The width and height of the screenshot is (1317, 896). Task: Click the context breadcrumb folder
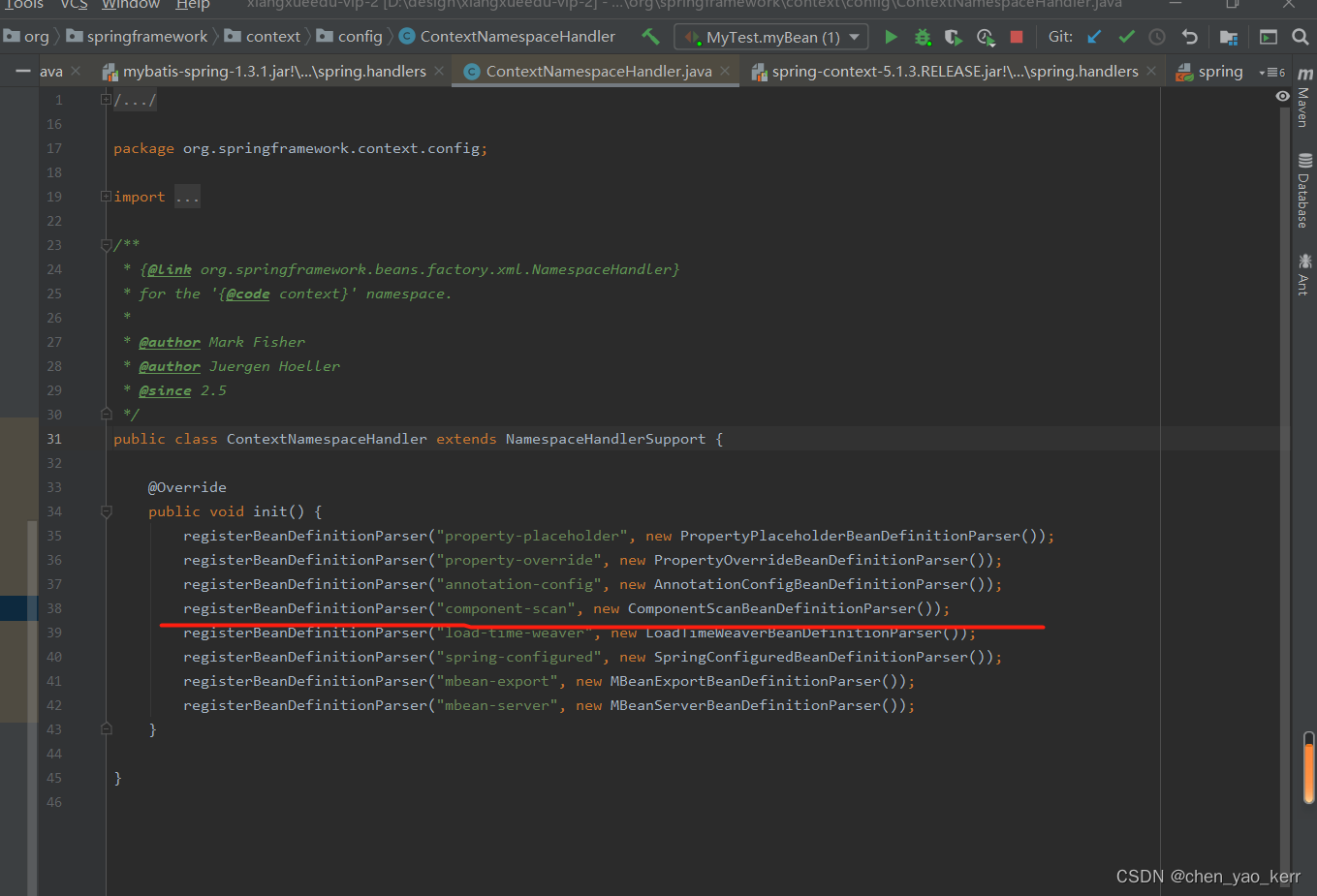point(263,37)
